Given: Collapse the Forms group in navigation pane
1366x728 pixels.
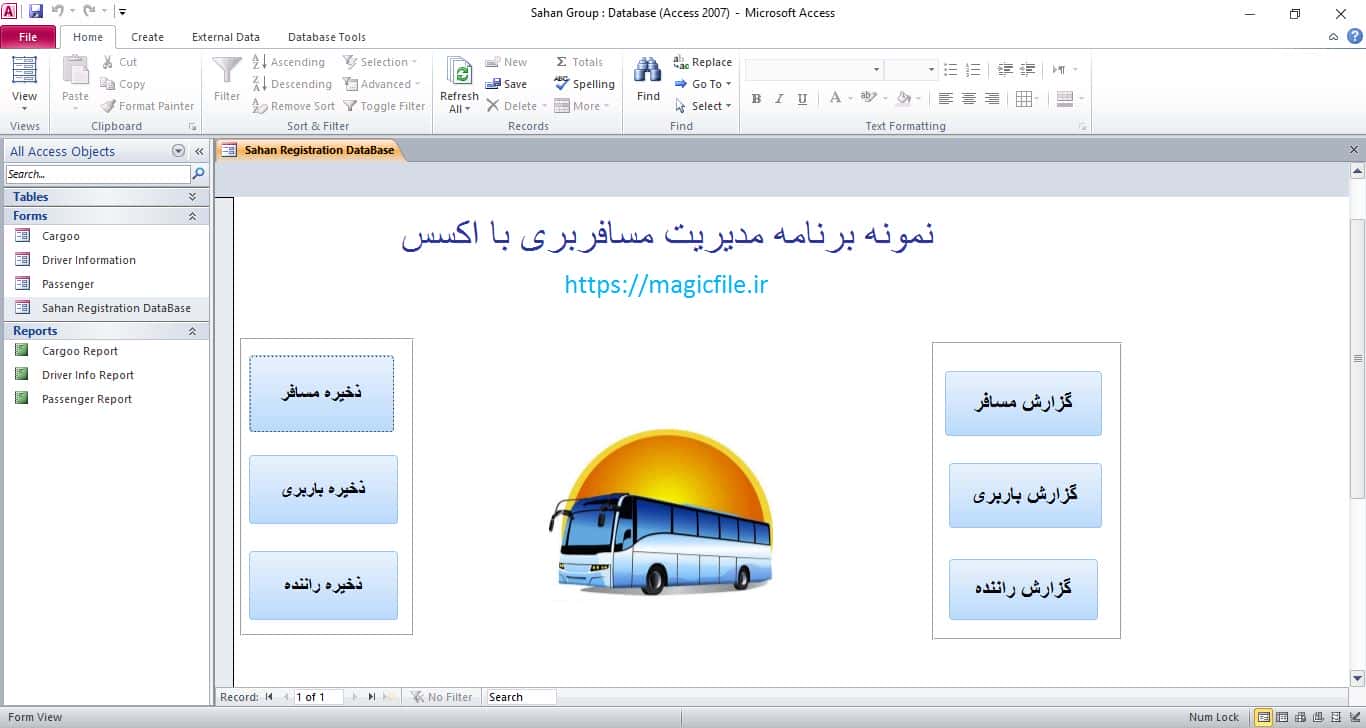Looking at the screenshot, I should [192, 216].
